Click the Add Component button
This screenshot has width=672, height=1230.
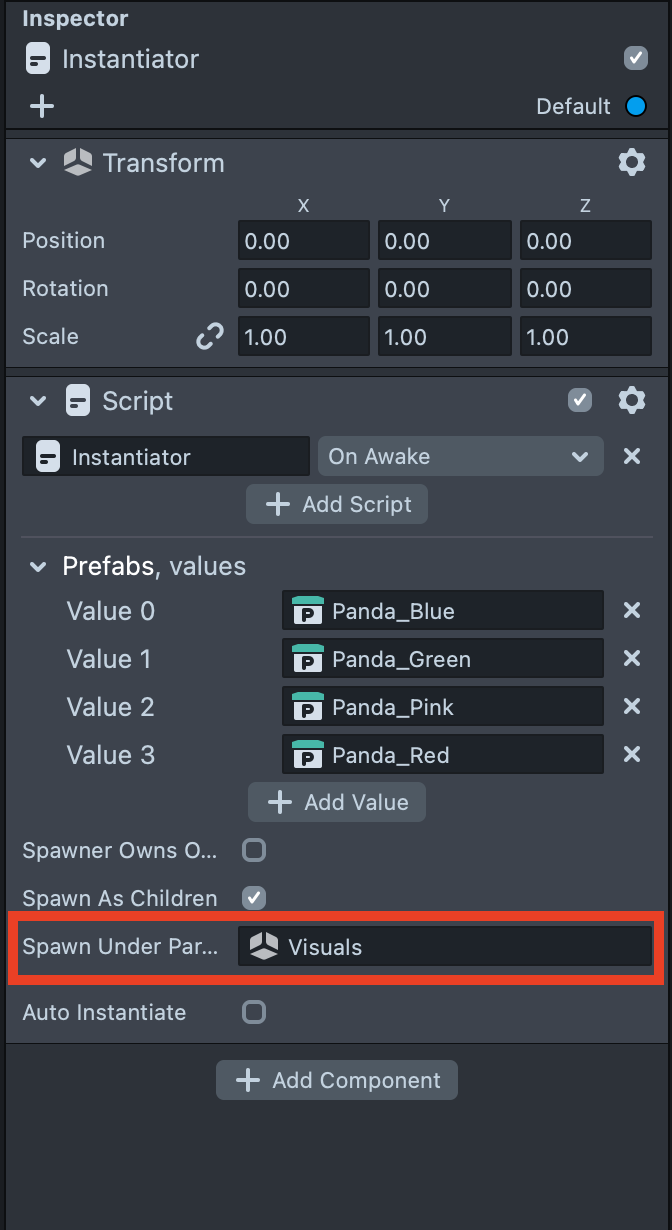(337, 1080)
